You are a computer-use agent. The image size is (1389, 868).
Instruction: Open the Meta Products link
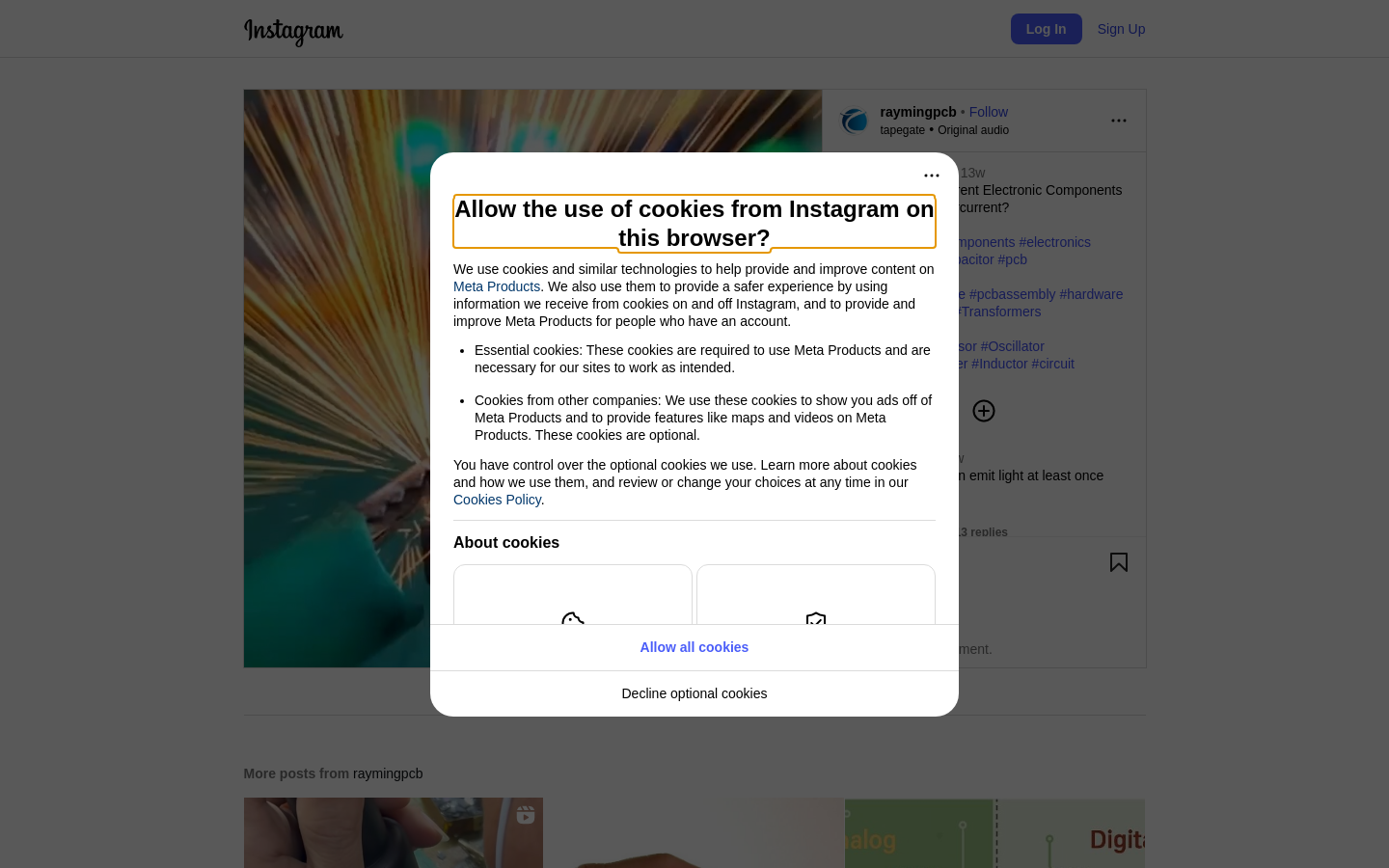(497, 286)
